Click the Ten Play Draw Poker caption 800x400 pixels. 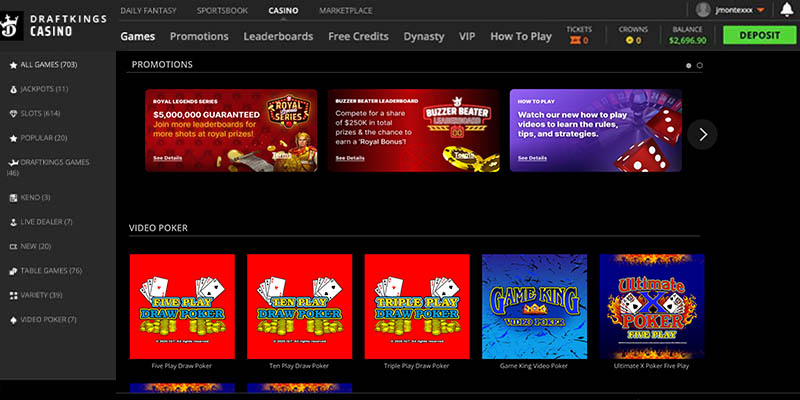(299, 366)
